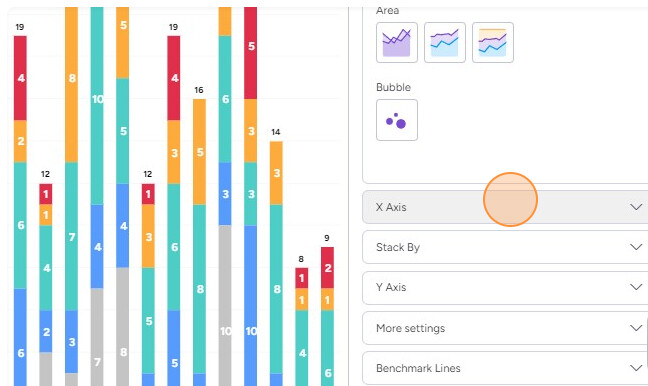The width and height of the screenshot is (648, 386).
Task: Click the Y Axis chevron arrow
Action: [x=636, y=287]
